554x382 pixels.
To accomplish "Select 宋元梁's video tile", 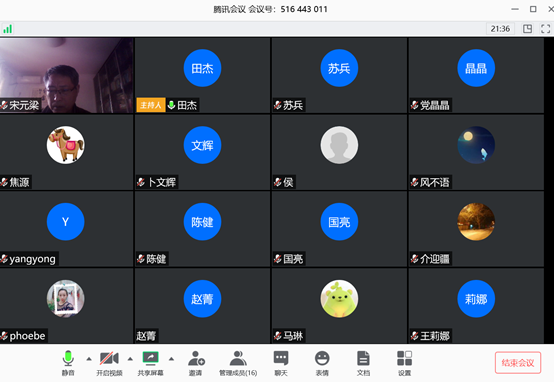I will [66, 75].
